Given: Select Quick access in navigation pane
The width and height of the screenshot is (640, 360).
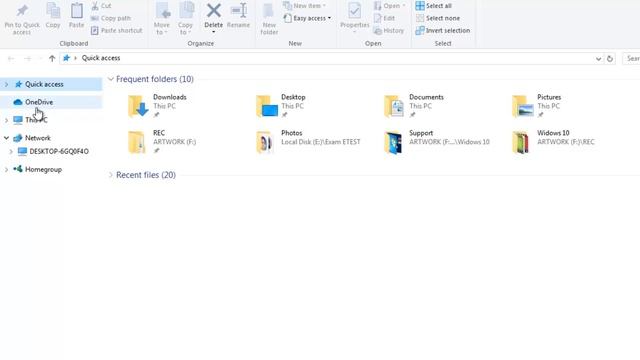Looking at the screenshot, I should coord(51,84).
